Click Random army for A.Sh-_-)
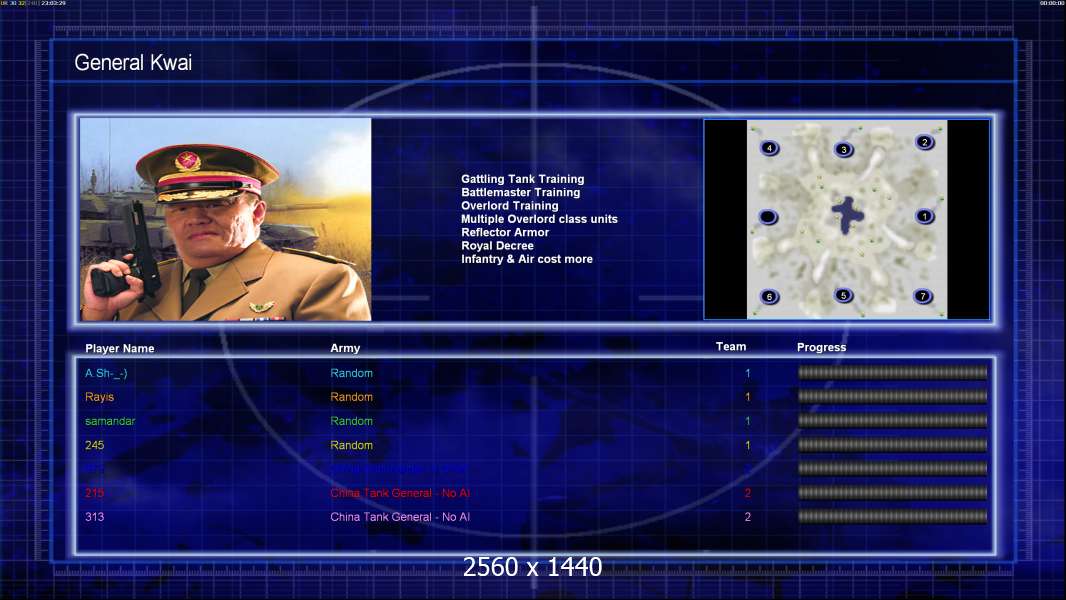 [351, 373]
